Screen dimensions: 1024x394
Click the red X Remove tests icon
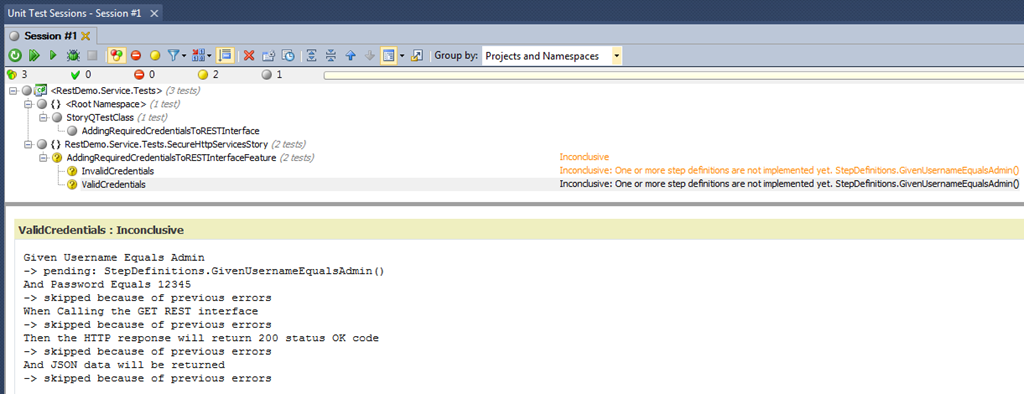point(248,56)
